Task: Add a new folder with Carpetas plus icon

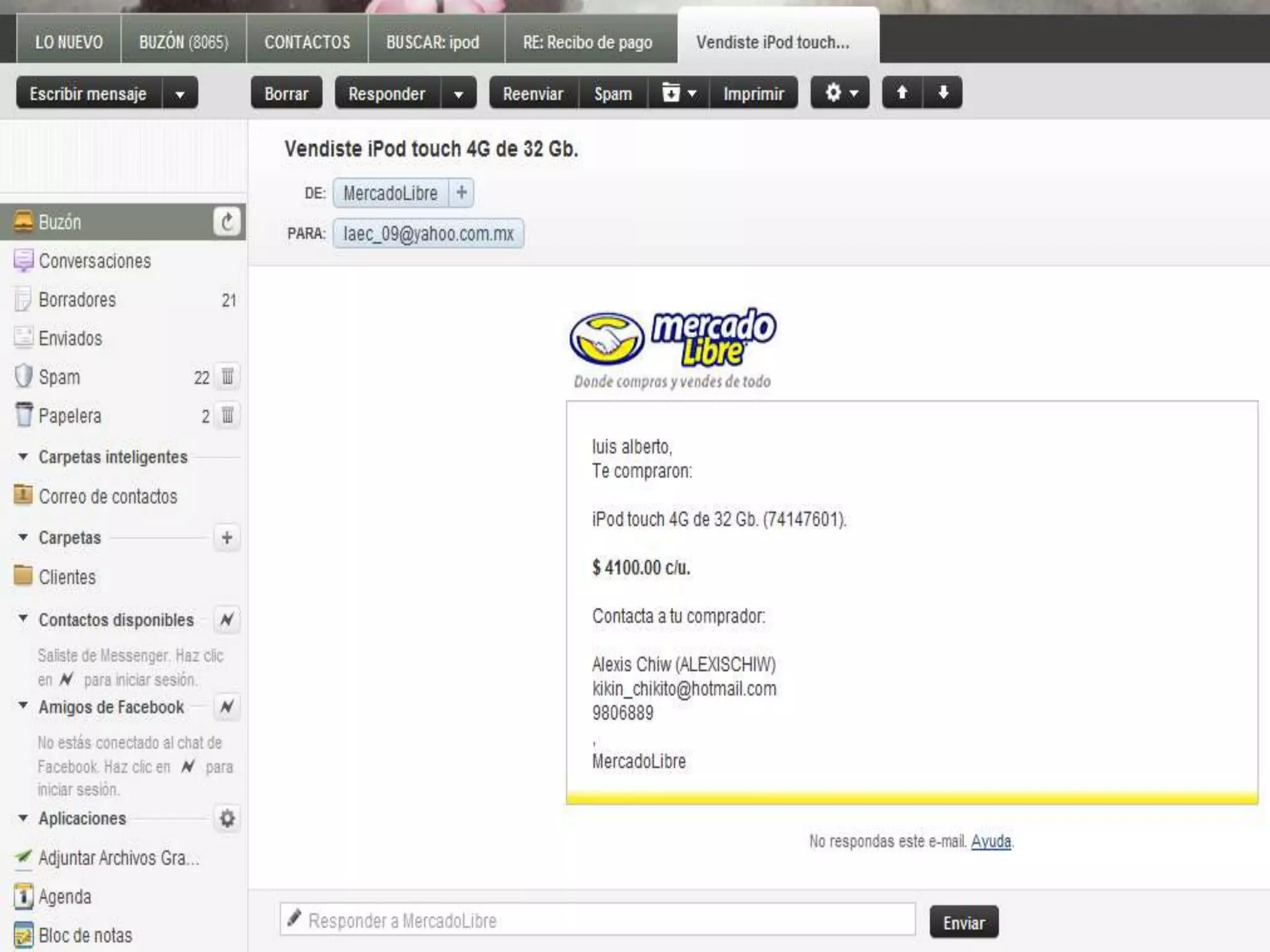Action: (x=227, y=537)
